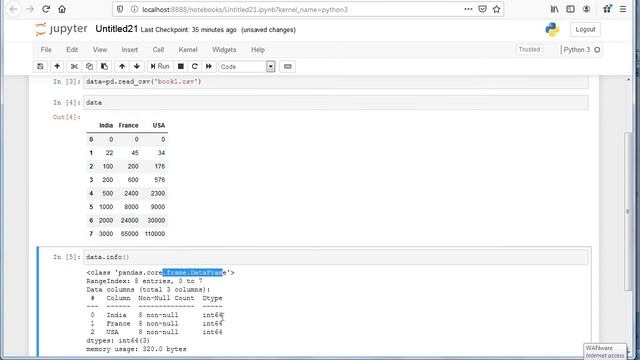
Task: Toggle the browser sidebar icon
Action: pos(570,9)
